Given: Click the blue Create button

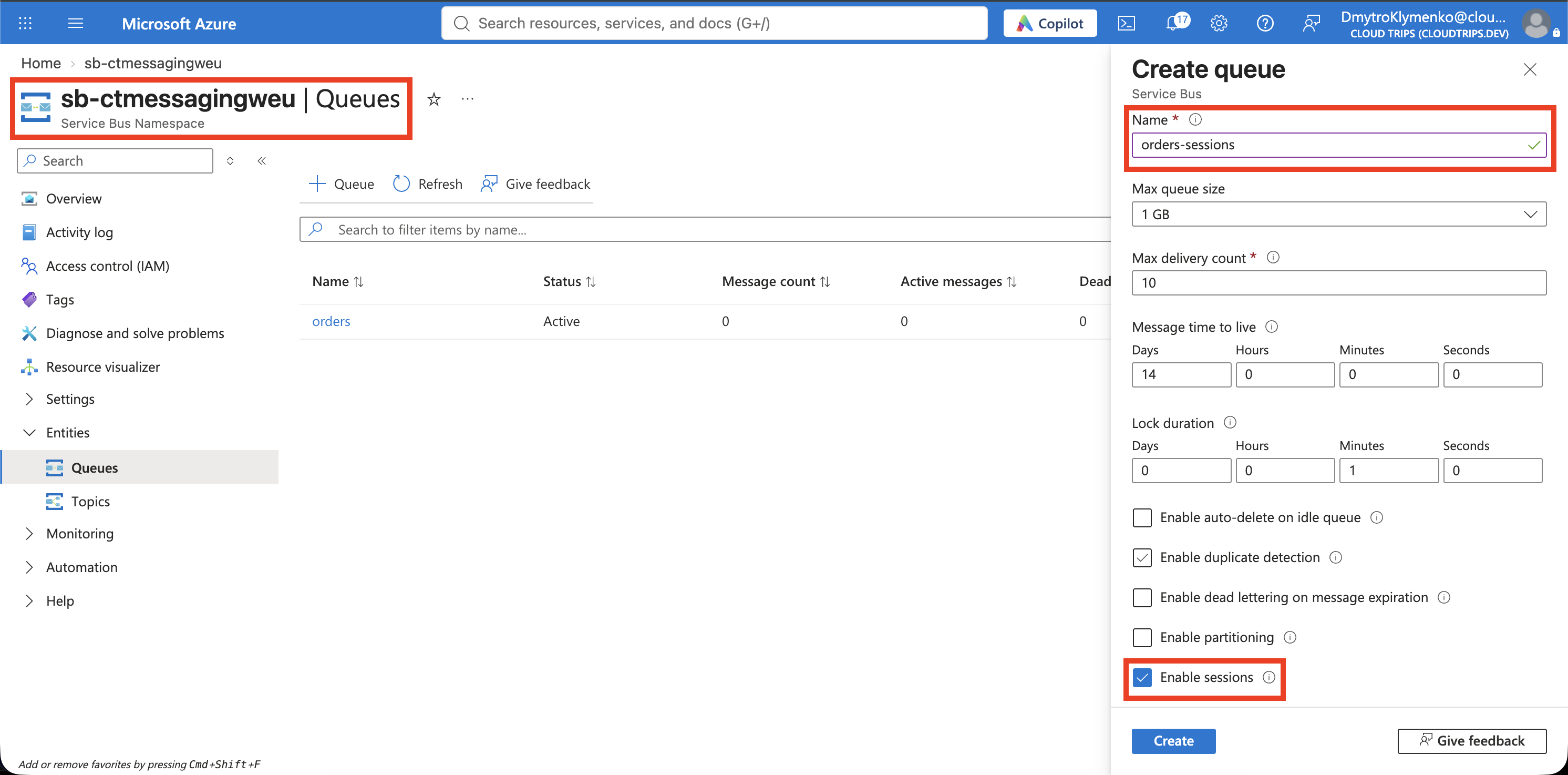Looking at the screenshot, I should tap(1173, 741).
